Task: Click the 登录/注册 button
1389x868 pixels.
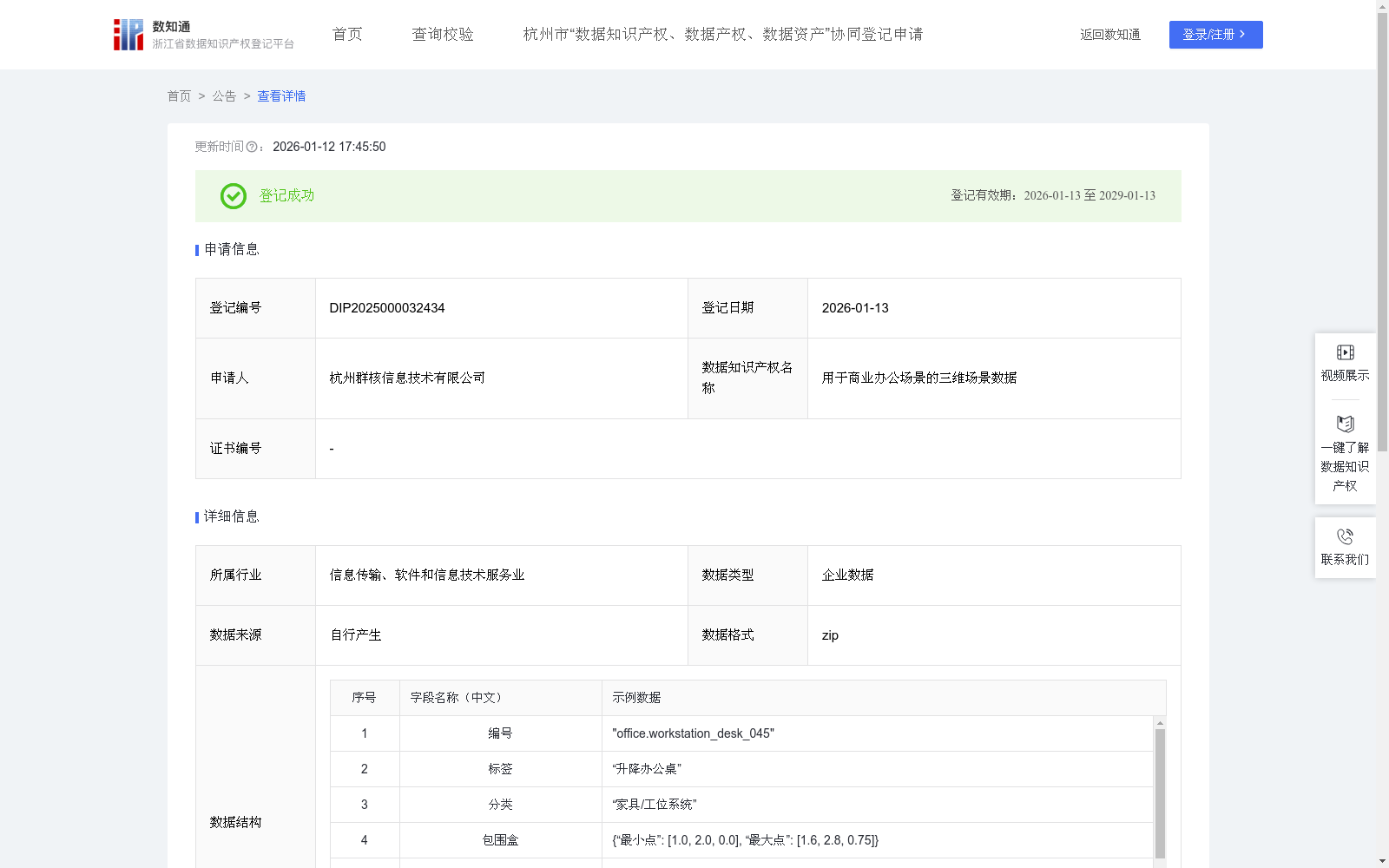Action: pyautogui.click(x=1215, y=35)
